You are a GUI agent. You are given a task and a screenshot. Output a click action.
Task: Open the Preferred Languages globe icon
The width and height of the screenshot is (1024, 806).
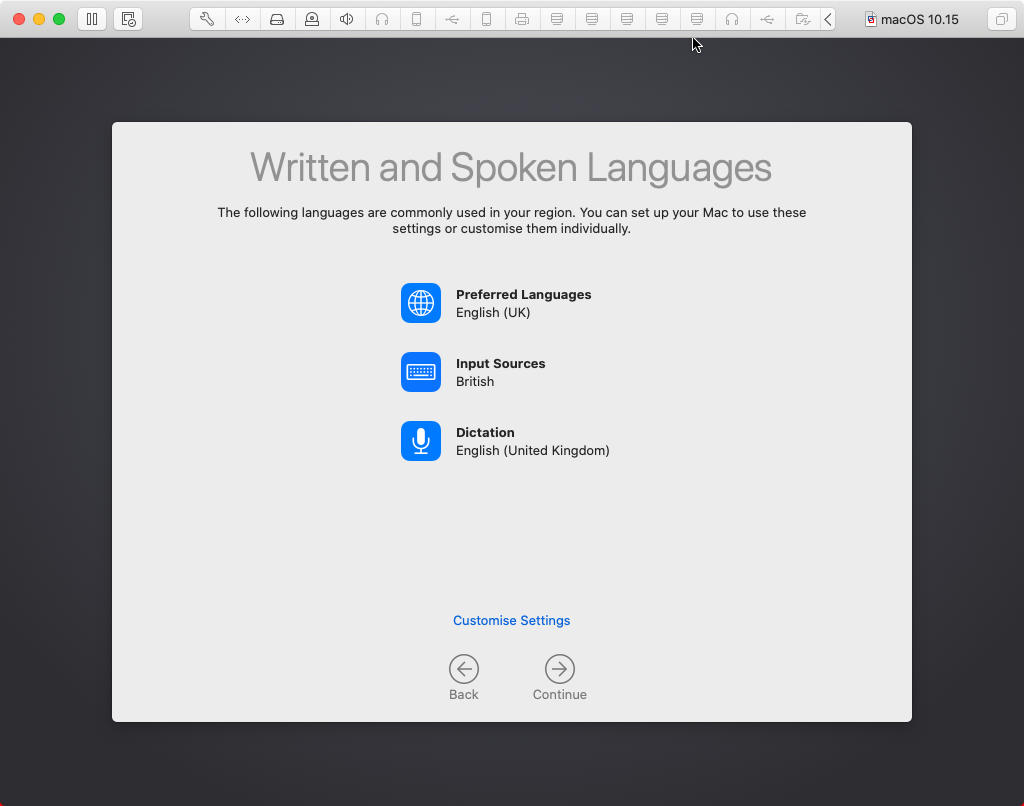click(x=420, y=303)
